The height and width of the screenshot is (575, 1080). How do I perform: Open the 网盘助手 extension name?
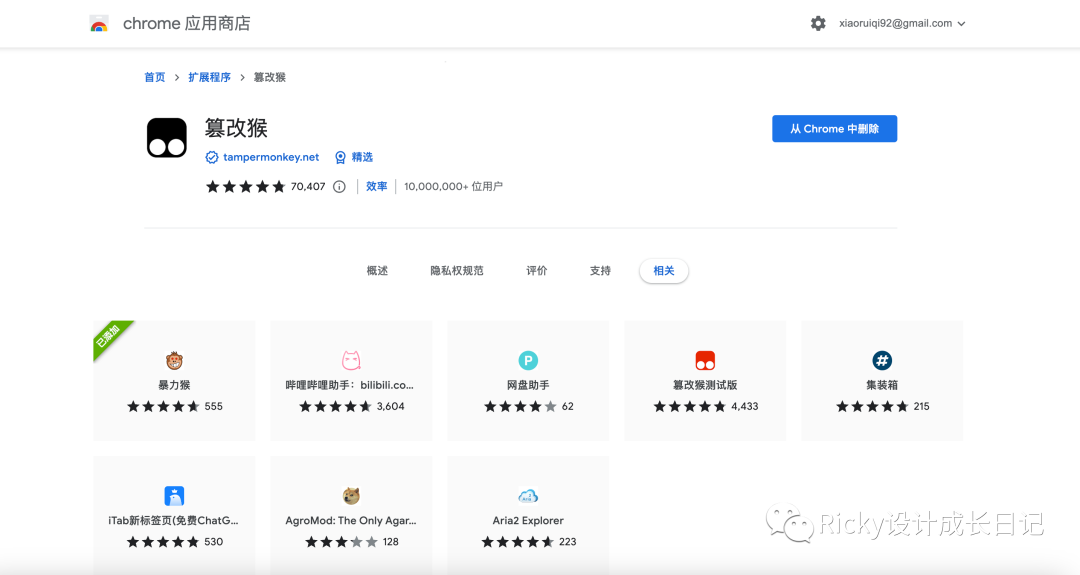click(x=528, y=385)
